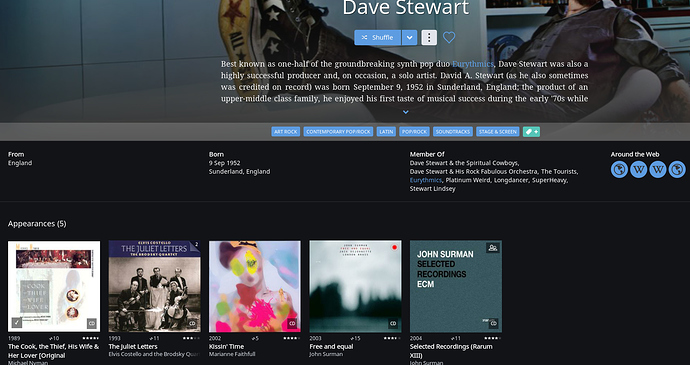Open the second Wikipedia link icon
This screenshot has width=690, height=365.
[x=658, y=170]
